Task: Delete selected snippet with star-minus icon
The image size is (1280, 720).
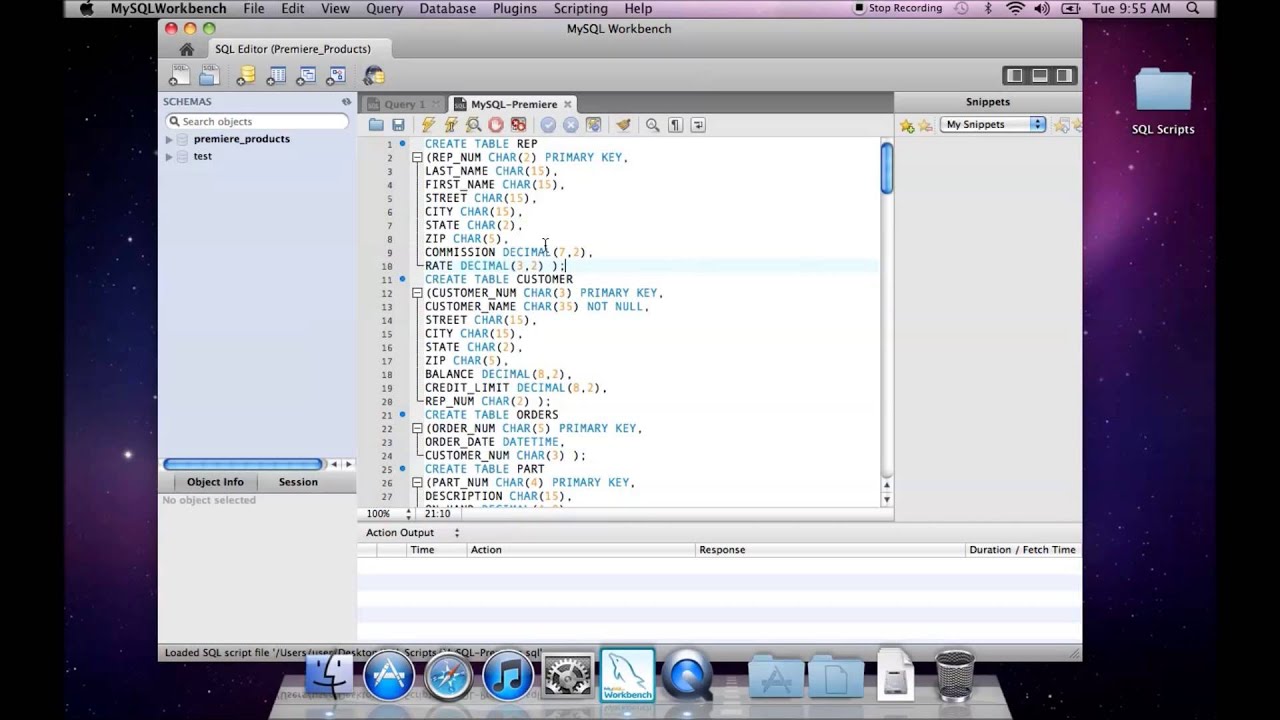Action: click(x=925, y=125)
